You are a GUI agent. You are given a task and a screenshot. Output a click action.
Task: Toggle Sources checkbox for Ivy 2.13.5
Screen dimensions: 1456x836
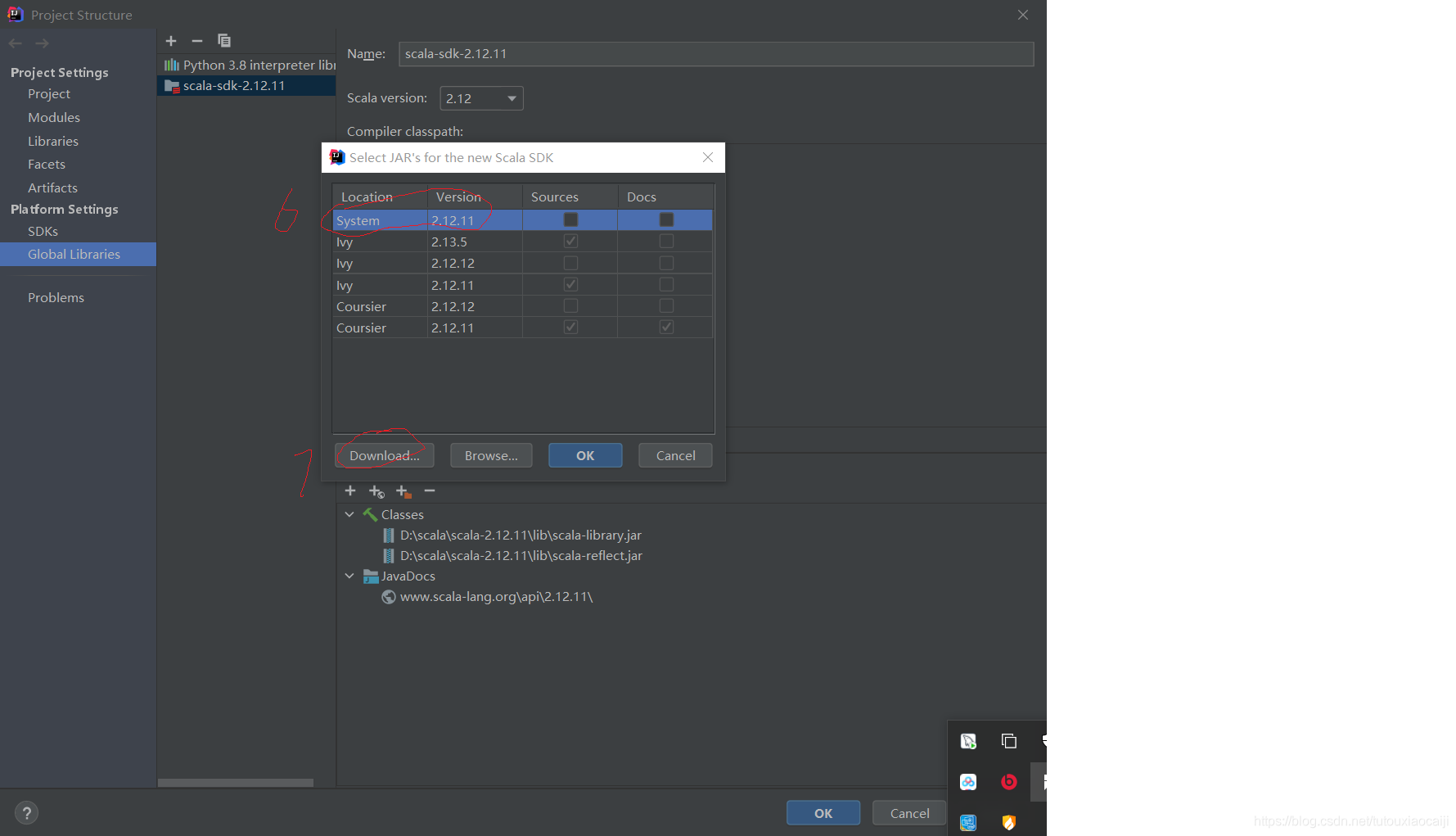(570, 242)
